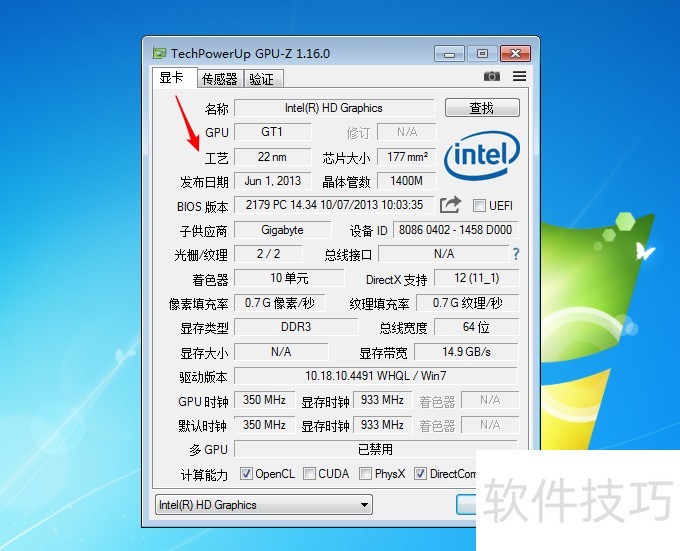Image resolution: width=680 pixels, height=551 pixels.
Task: Click the 1400M transistor count field
Action: pyautogui.click(x=407, y=181)
